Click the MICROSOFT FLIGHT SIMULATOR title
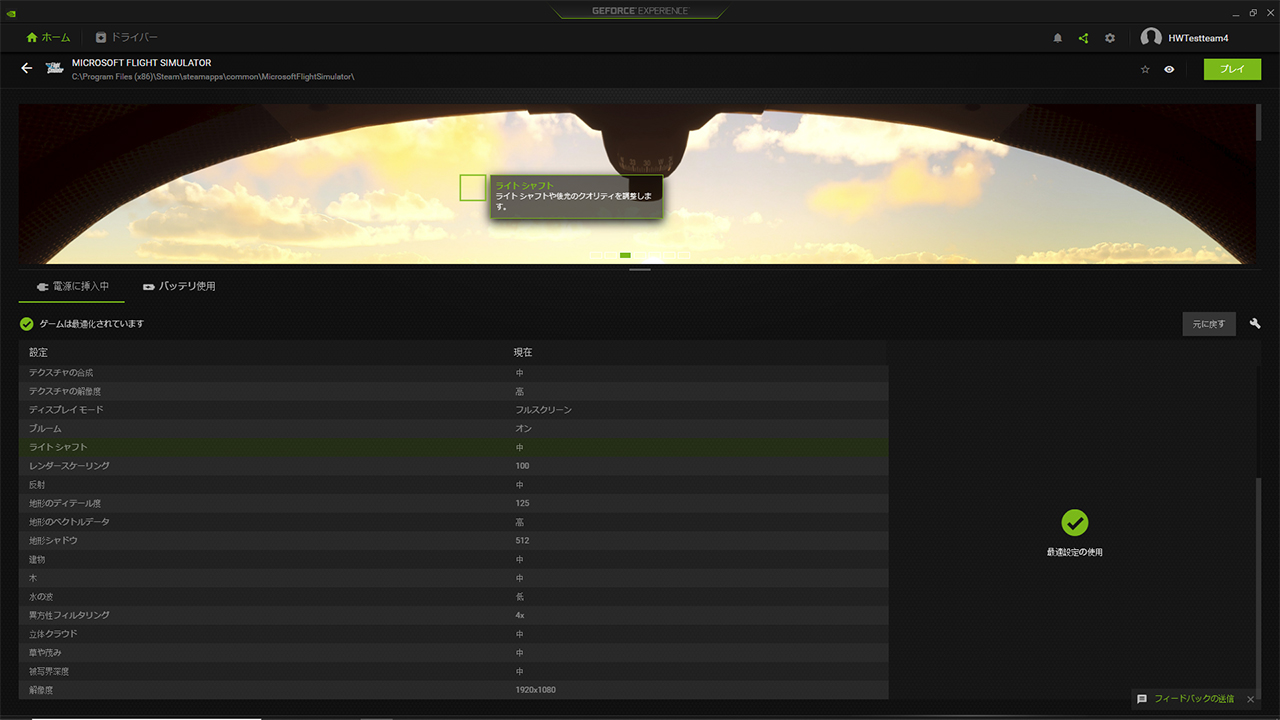The image size is (1280, 720). coord(141,63)
